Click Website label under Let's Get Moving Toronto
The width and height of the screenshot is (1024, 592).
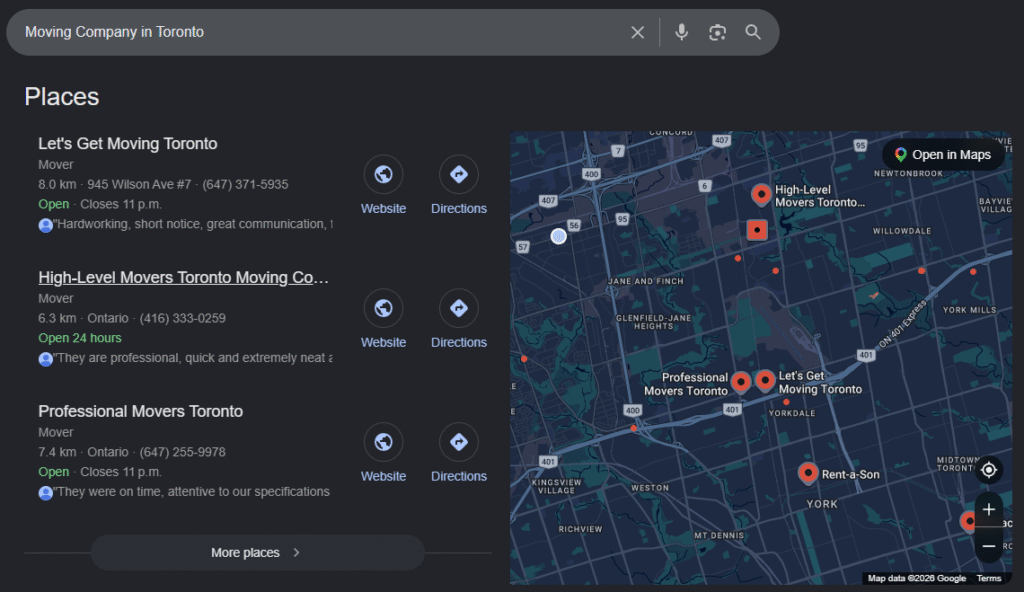pyautogui.click(x=383, y=208)
